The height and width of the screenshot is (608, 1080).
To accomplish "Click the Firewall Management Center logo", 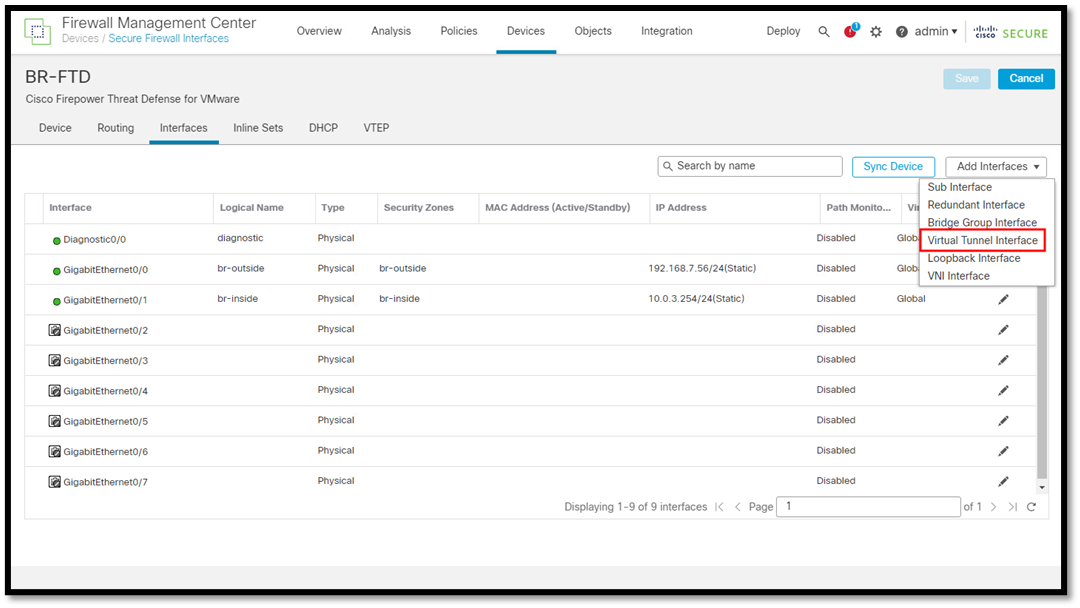I will 37,31.
